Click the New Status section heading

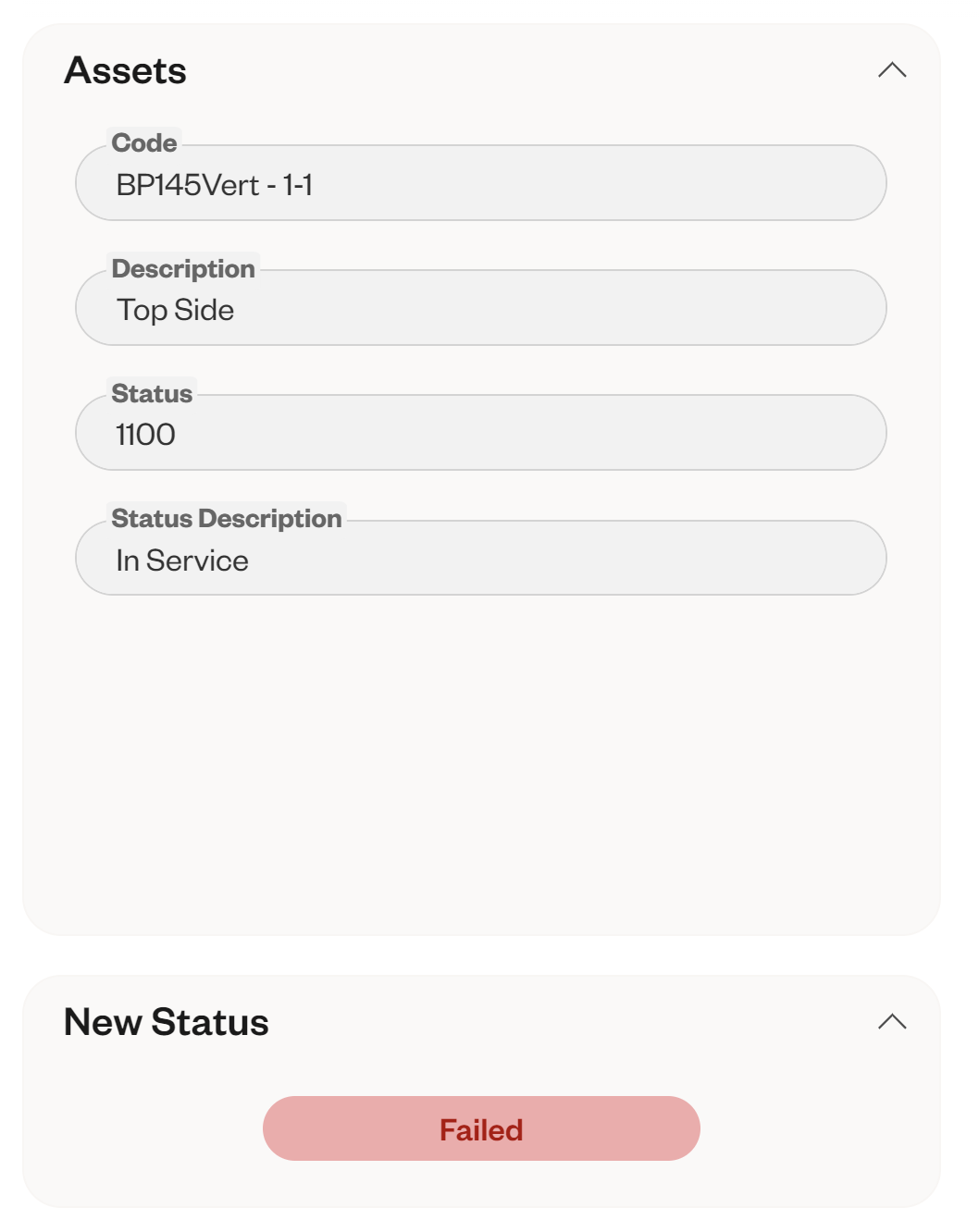[167, 1023]
